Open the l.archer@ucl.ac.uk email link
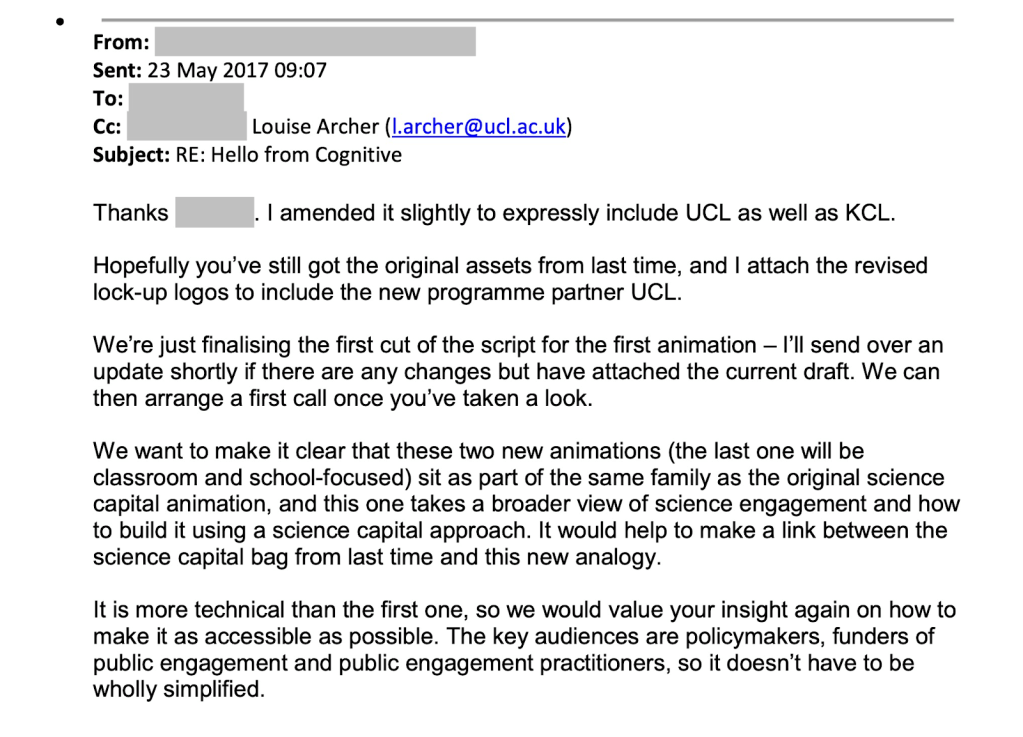 coord(478,127)
